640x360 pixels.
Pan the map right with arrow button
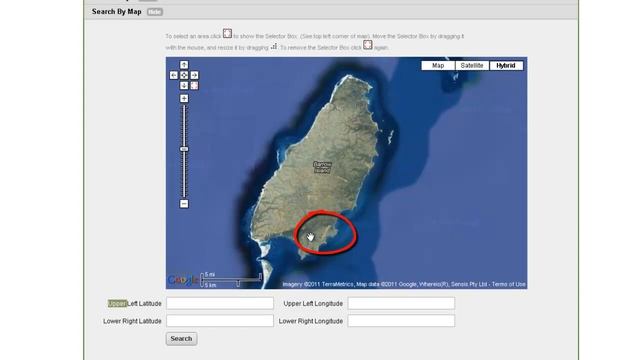pos(194,75)
